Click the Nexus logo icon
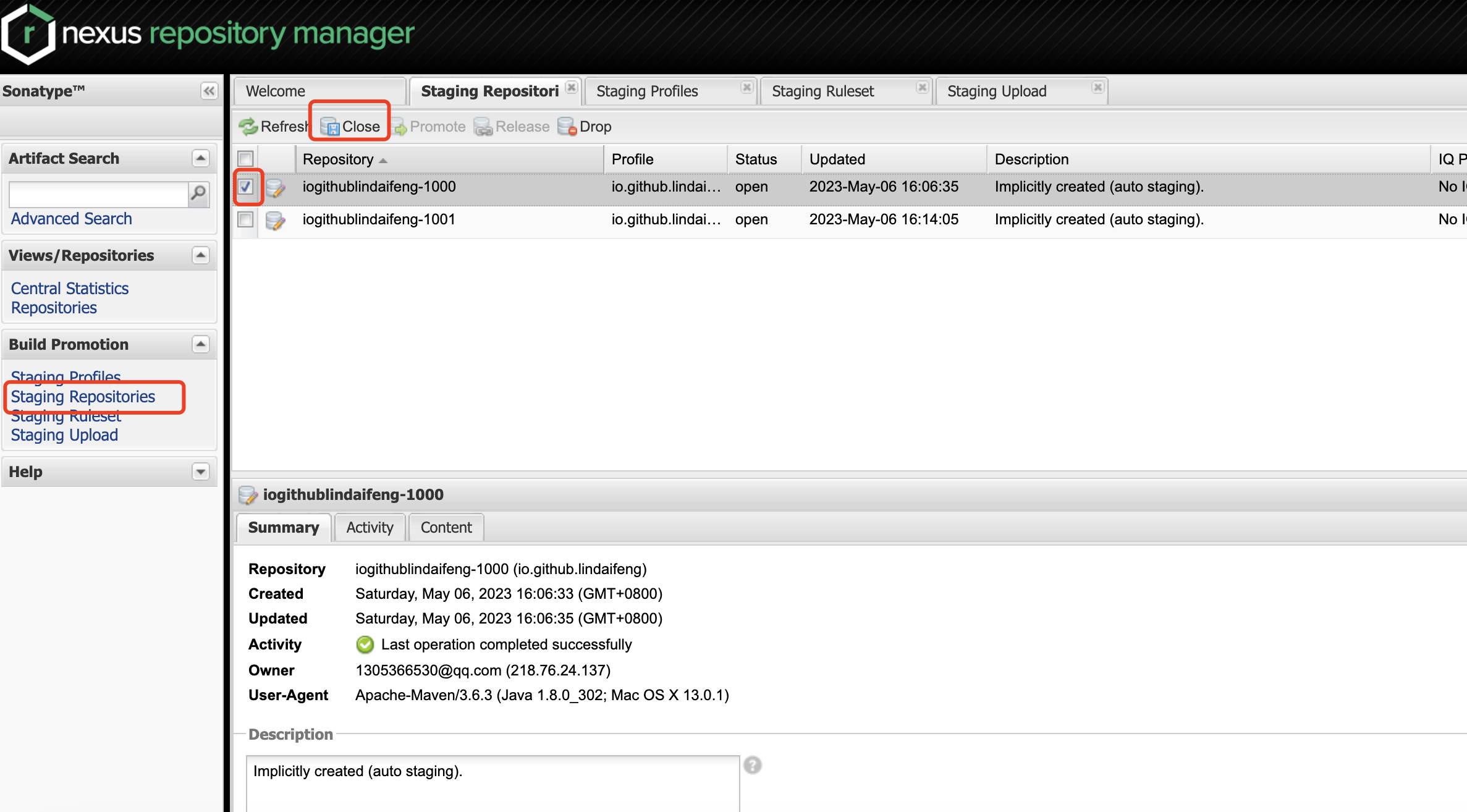The image size is (1467, 812). click(x=27, y=34)
